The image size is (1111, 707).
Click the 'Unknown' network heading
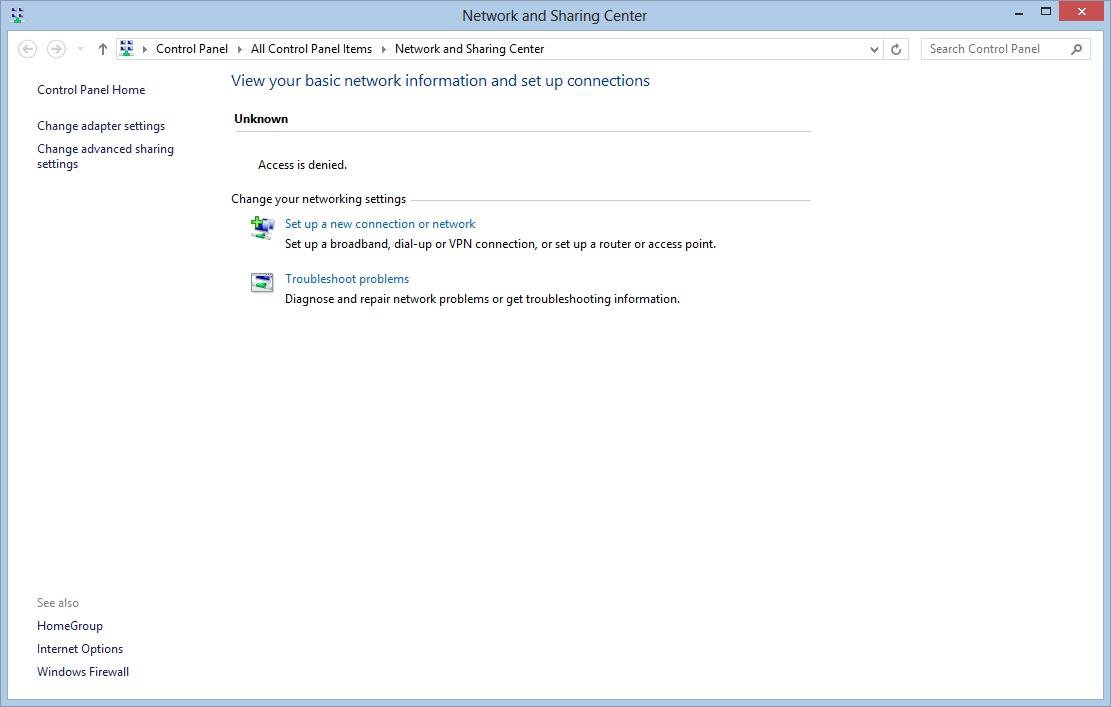click(261, 119)
